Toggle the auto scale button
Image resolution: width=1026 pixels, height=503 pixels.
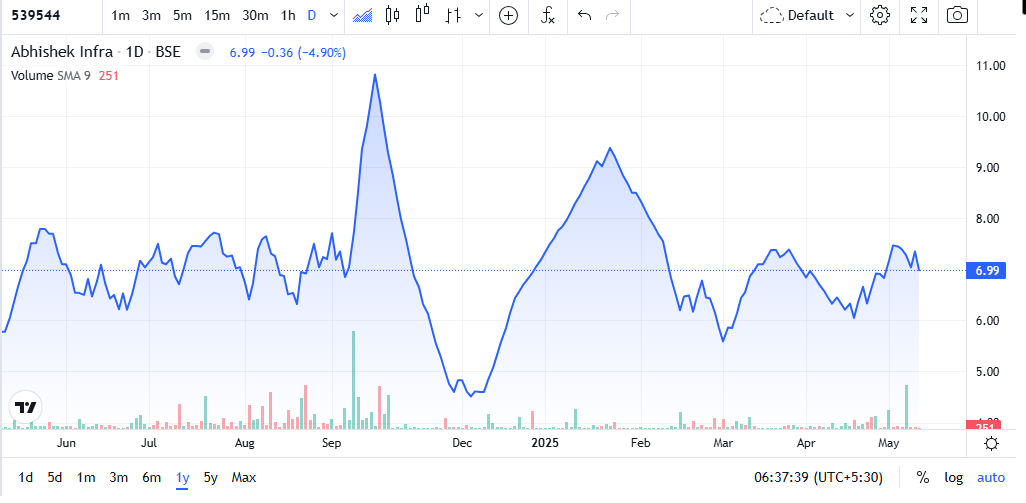click(x=991, y=478)
